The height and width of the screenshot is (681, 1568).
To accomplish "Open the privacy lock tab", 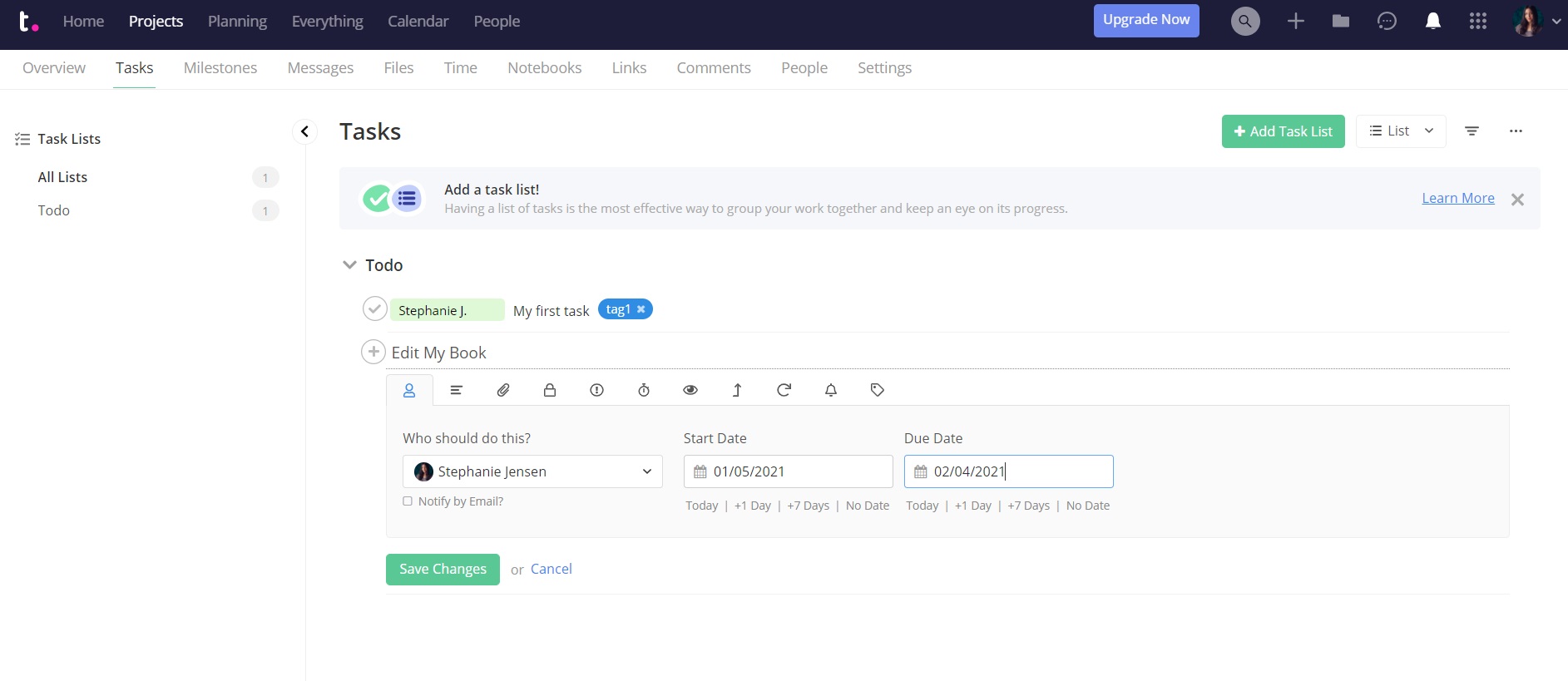I will tap(550, 390).
